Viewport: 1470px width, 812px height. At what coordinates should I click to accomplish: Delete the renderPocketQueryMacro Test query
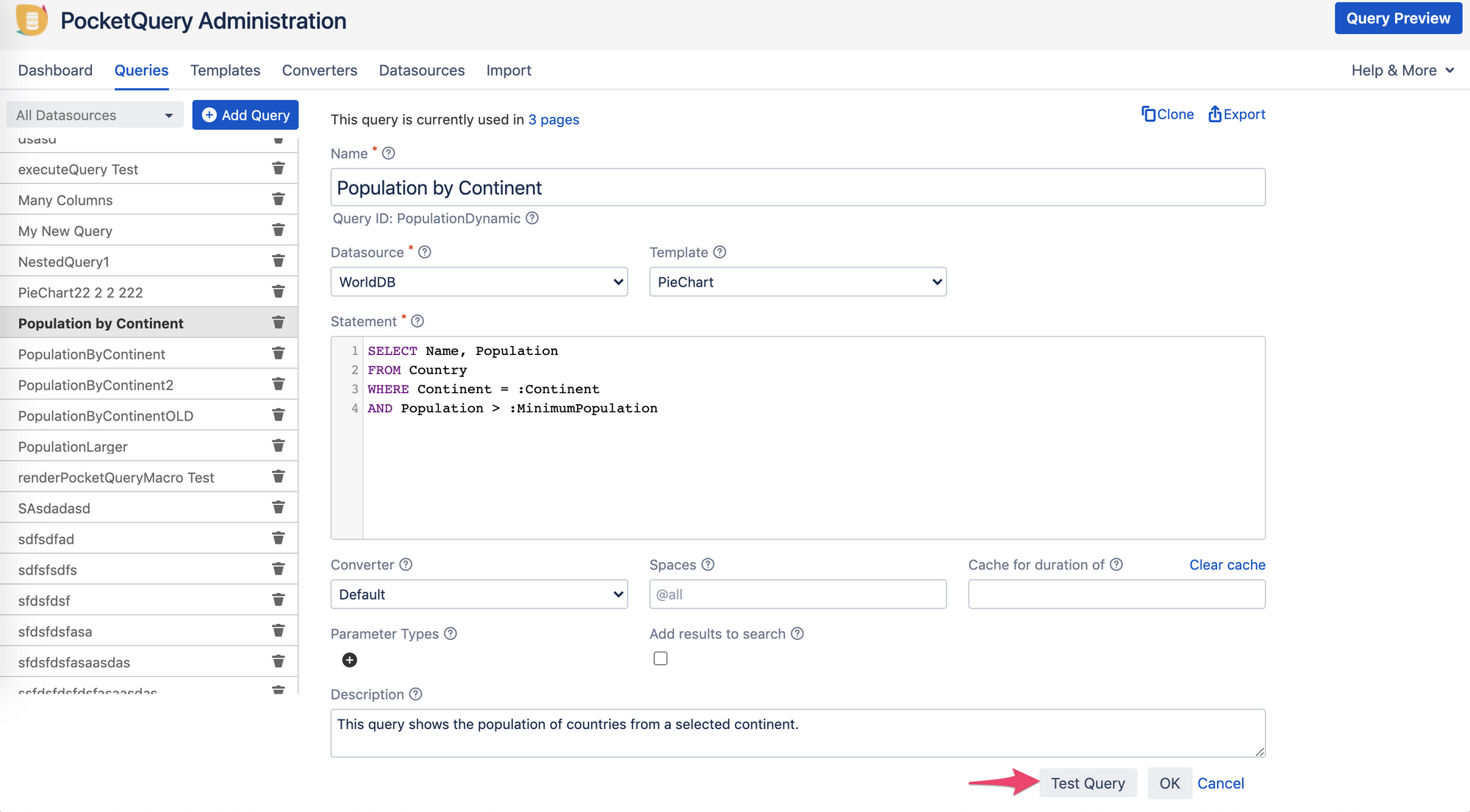[279, 477]
